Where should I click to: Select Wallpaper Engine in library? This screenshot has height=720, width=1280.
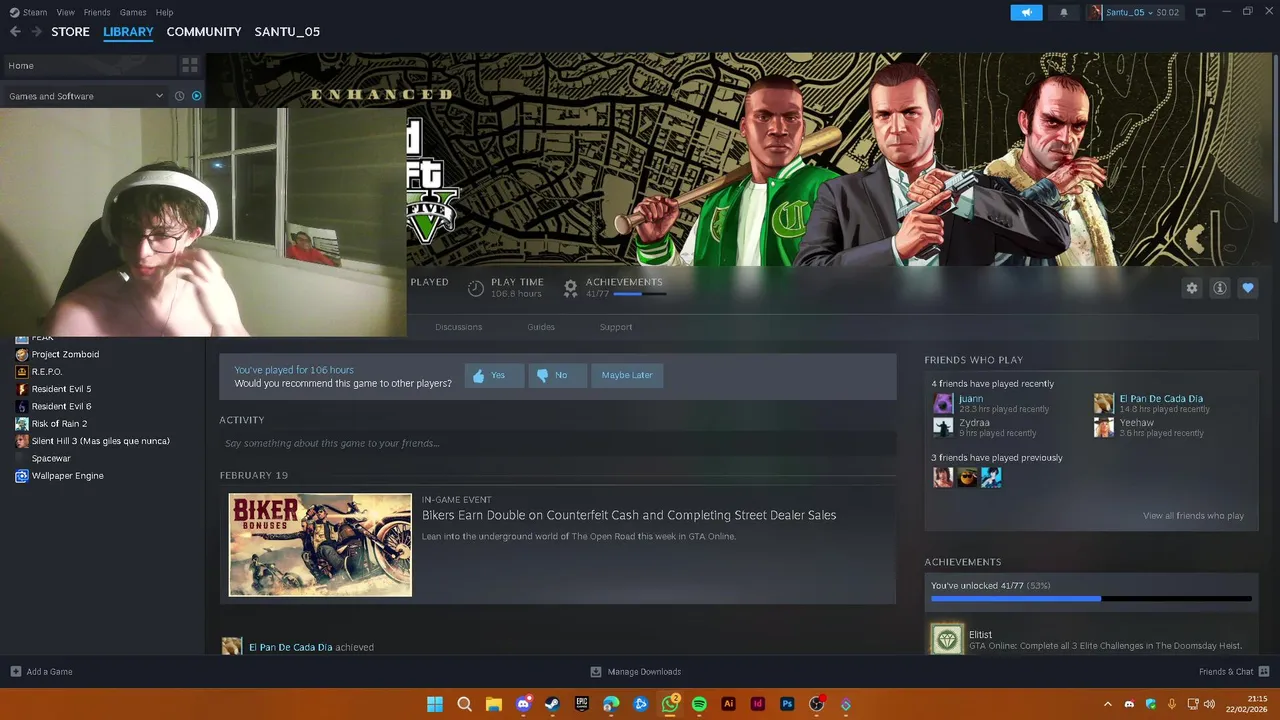[67, 476]
